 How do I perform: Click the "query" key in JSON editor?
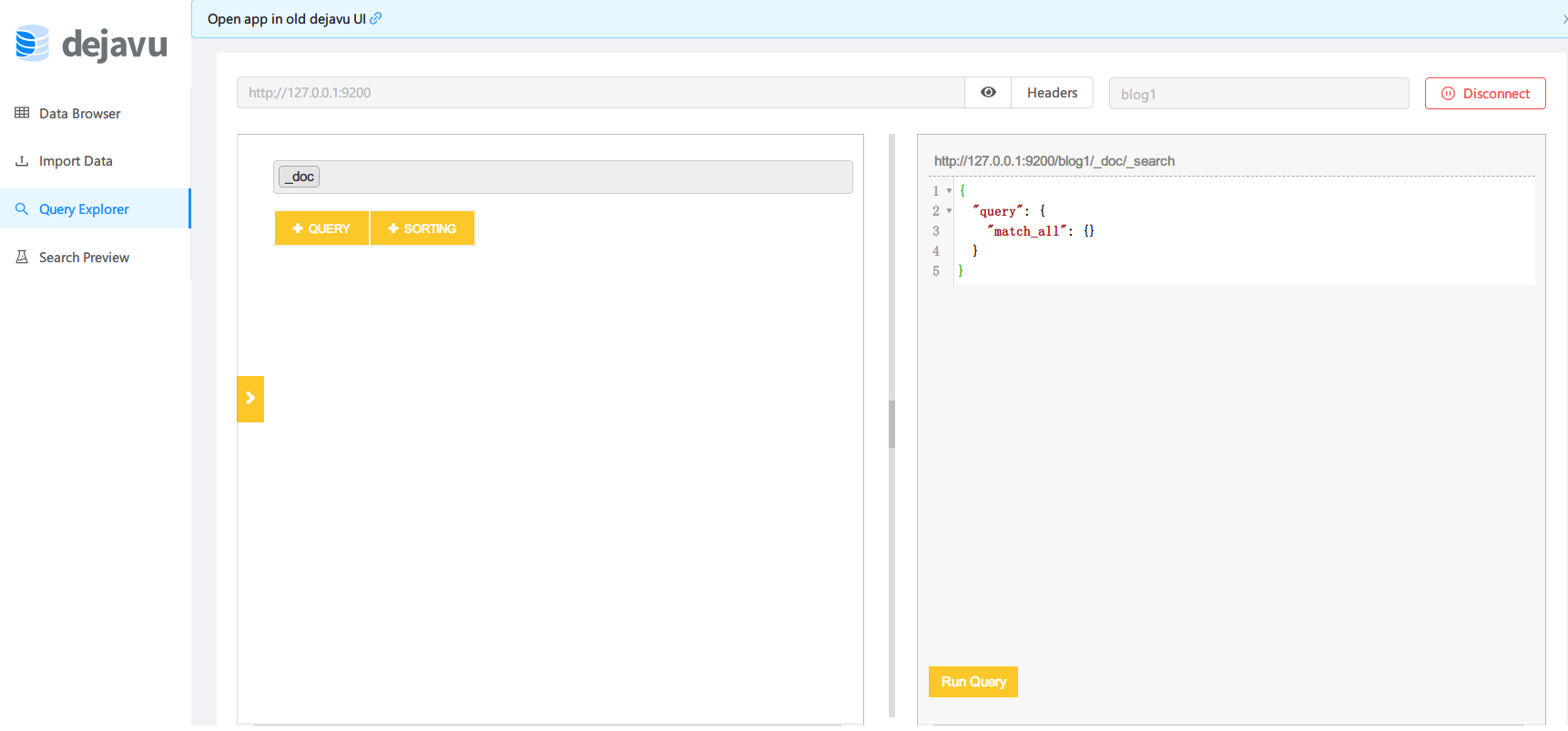pyautogui.click(x=997, y=211)
